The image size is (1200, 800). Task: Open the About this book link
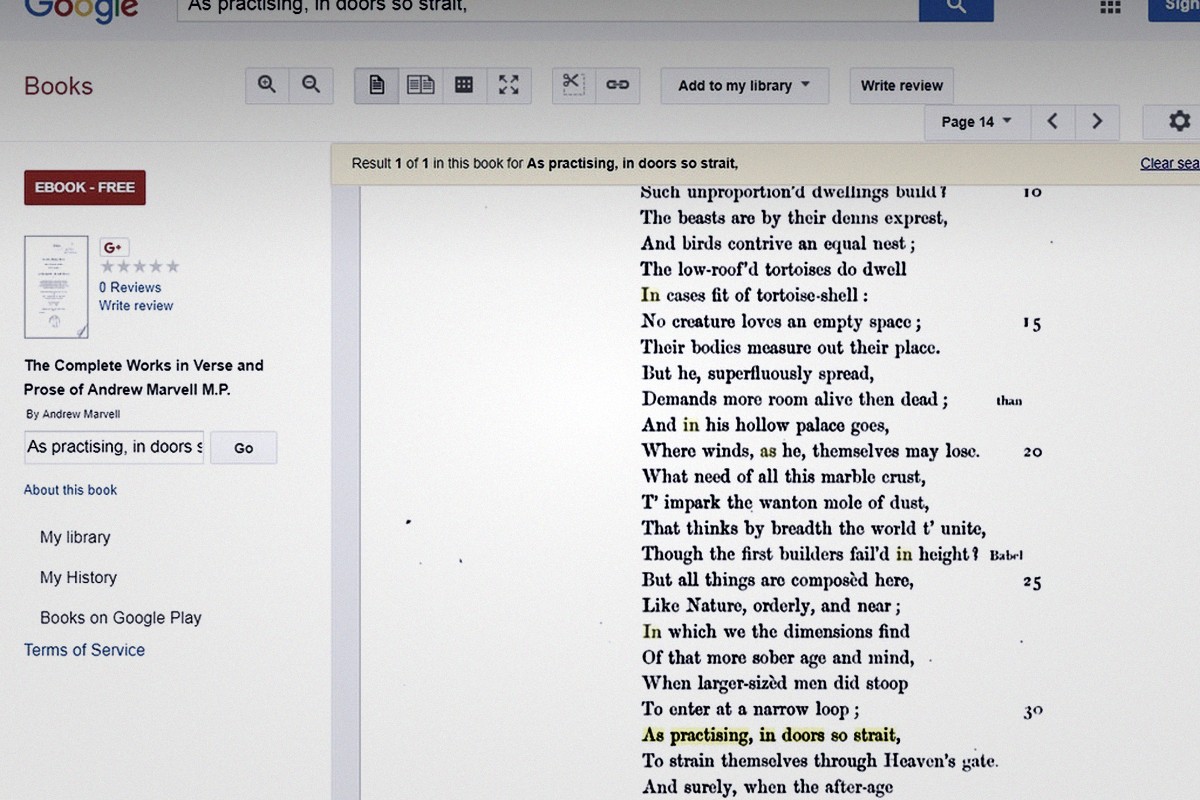click(x=70, y=490)
